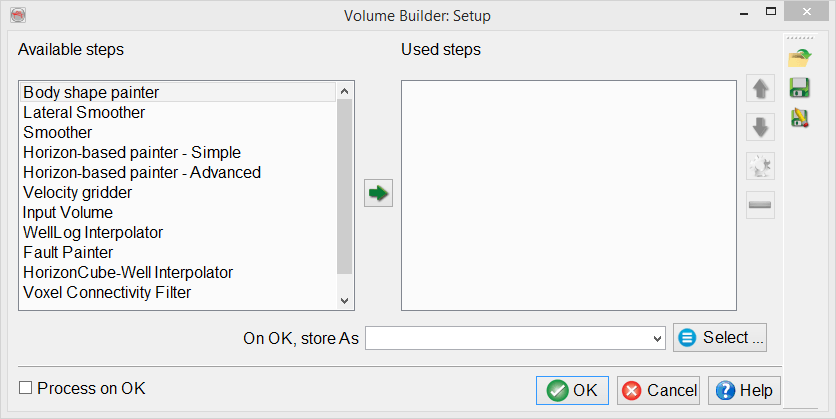836x419 pixels.
Task: Click the step properties gear icon
Action: (x=761, y=166)
